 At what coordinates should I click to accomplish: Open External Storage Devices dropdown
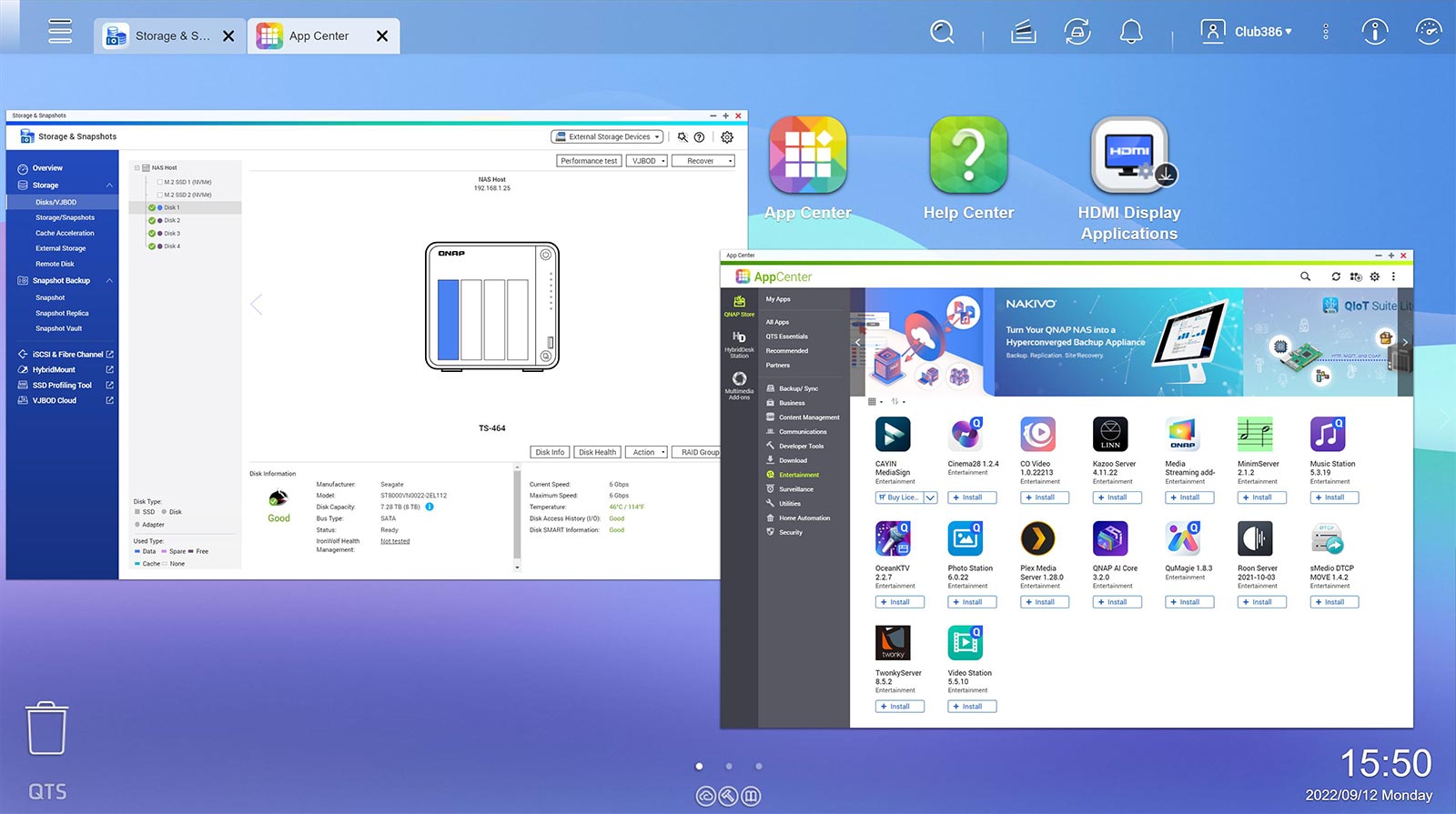[607, 136]
